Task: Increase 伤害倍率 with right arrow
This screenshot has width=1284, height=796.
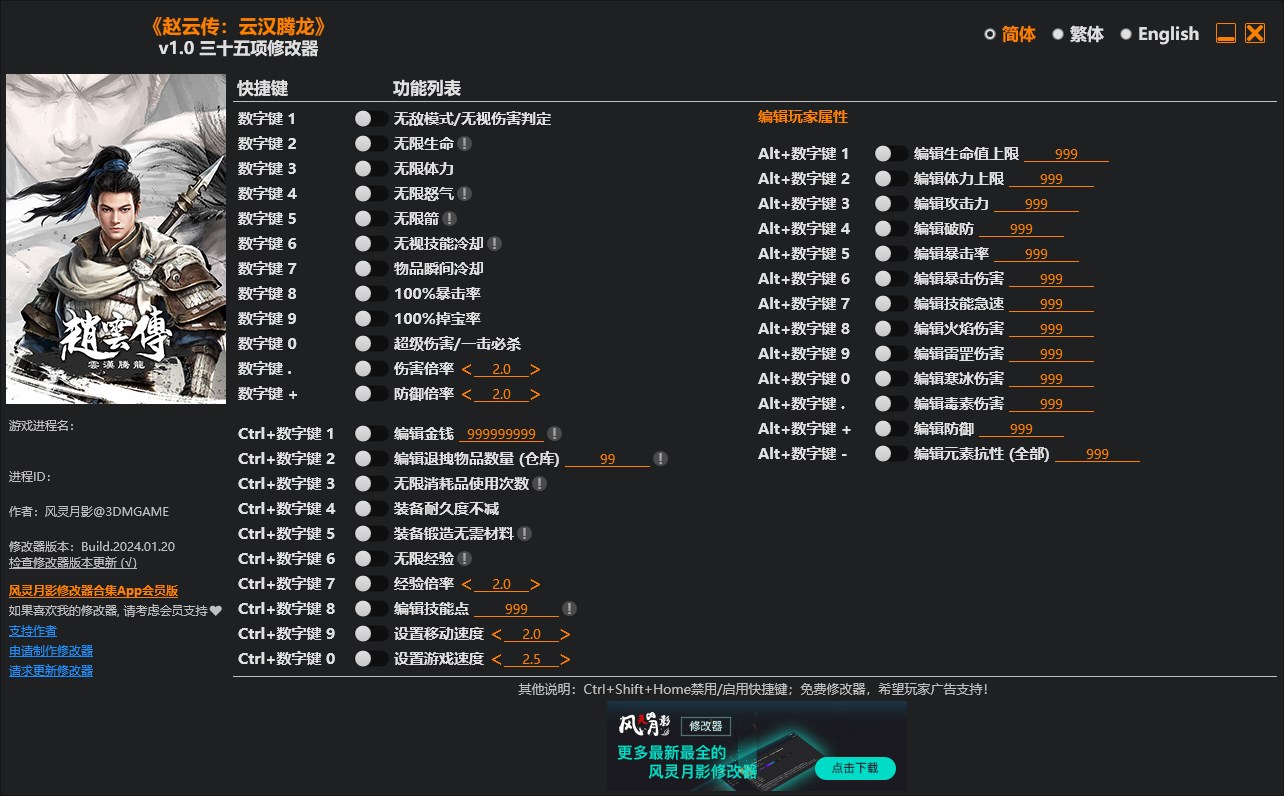Action: click(536, 369)
